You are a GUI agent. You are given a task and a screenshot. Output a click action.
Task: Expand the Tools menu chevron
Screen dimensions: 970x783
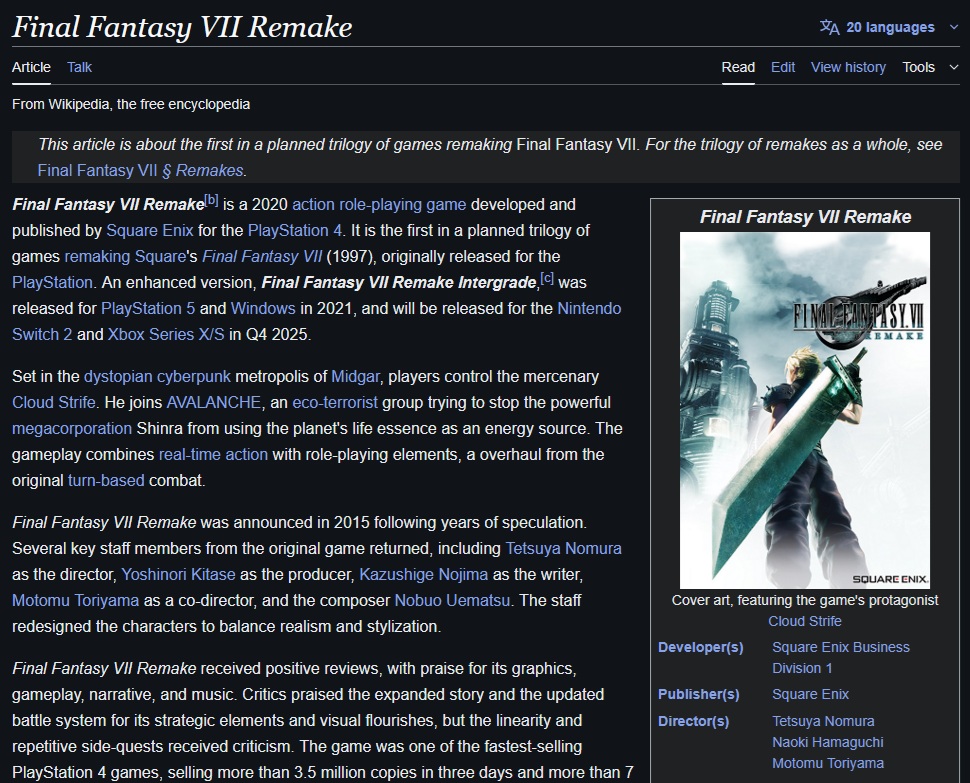tap(953, 67)
